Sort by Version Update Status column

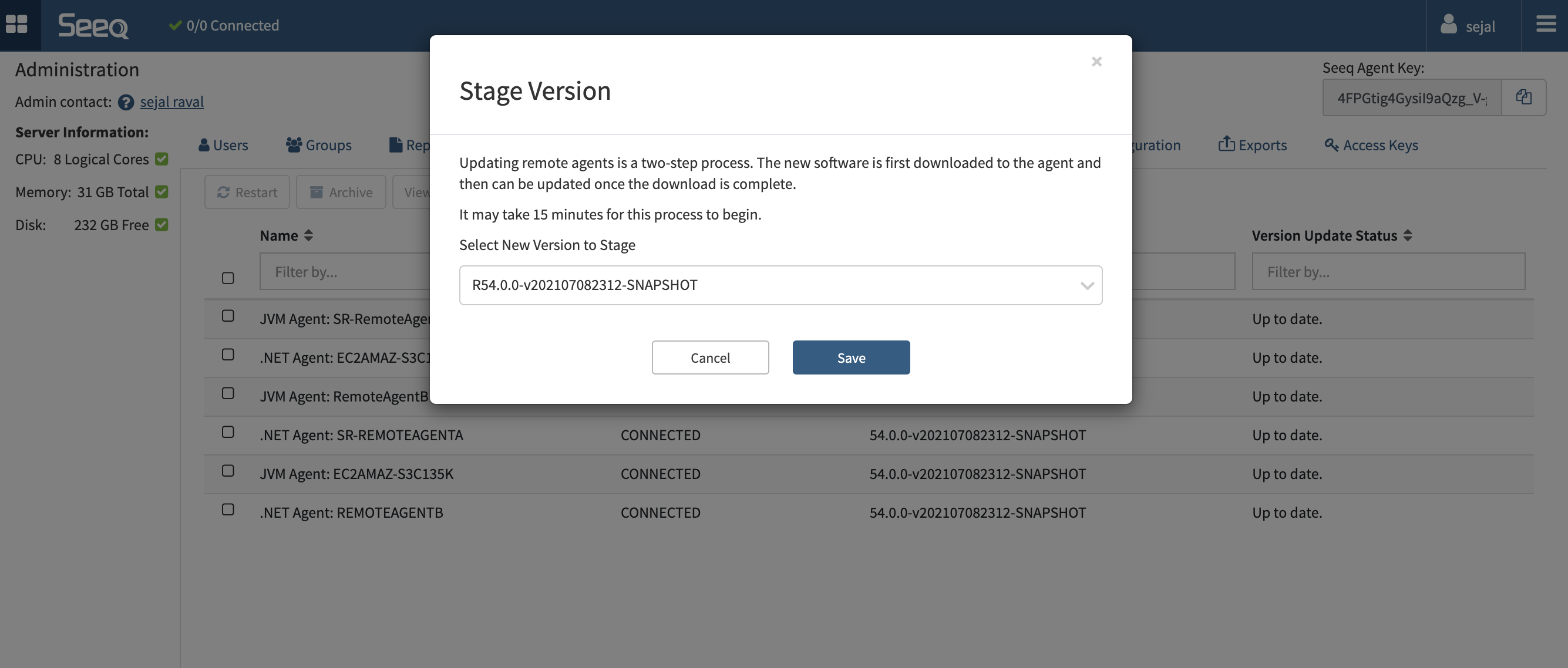(x=1407, y=235)
